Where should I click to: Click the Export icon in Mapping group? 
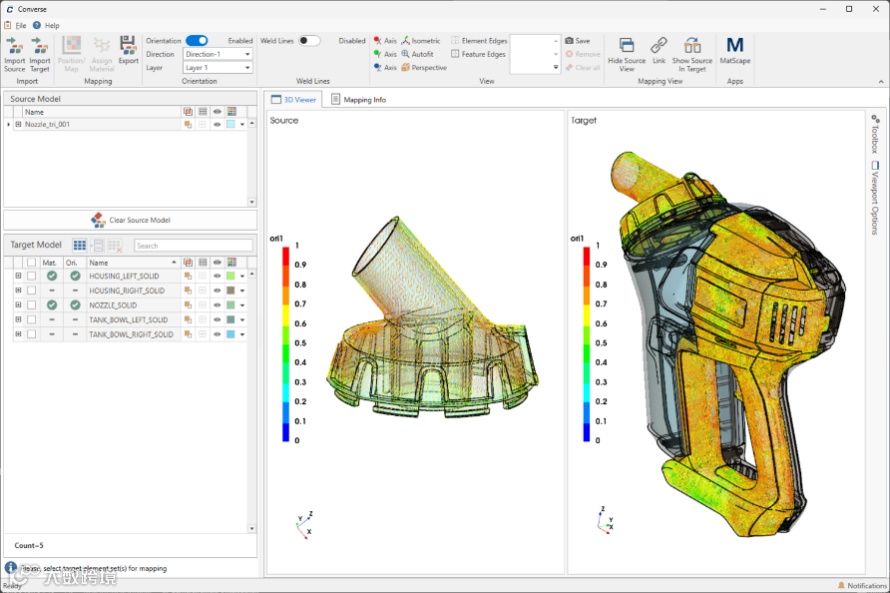(128, 45)
